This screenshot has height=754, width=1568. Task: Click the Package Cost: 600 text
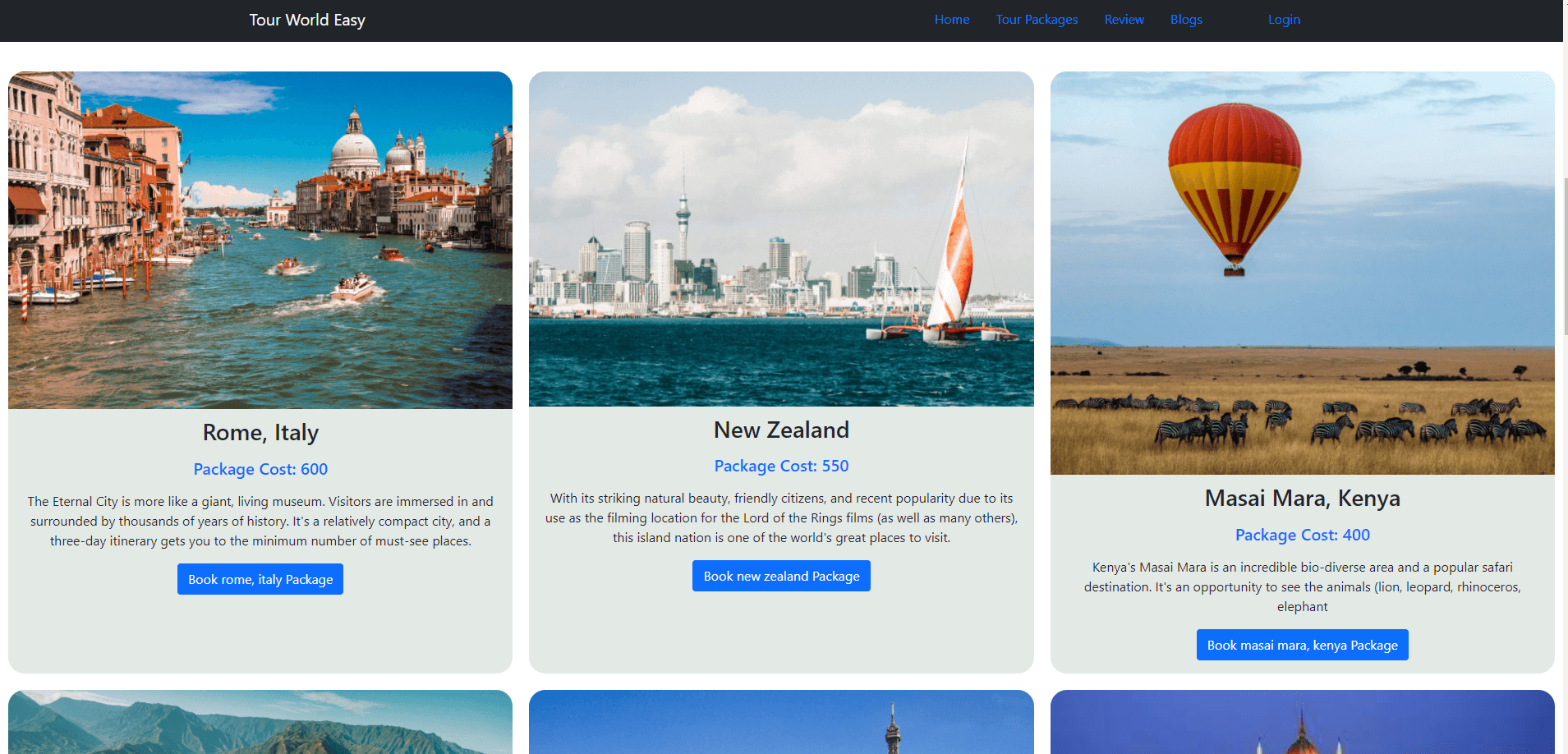(260, 469)
